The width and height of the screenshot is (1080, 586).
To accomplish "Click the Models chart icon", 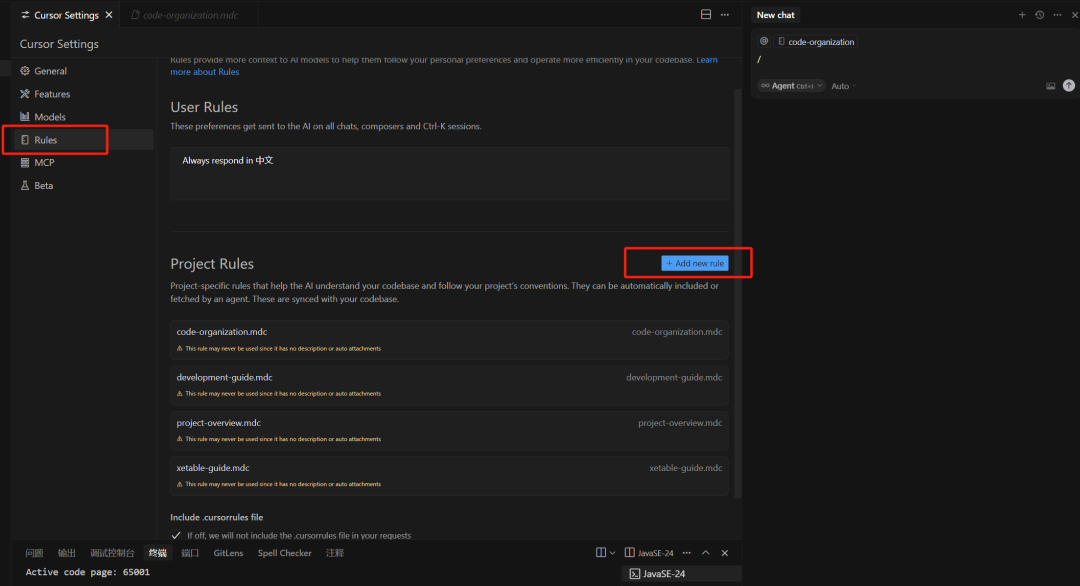I will coord(25,117).
